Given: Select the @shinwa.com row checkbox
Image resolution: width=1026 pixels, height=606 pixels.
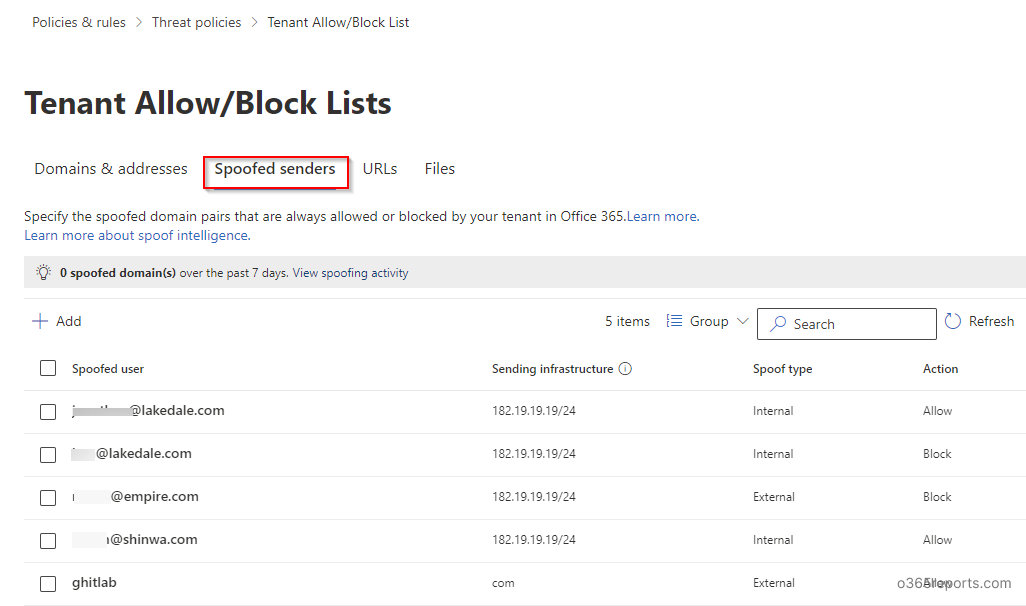Looking at the screenshot, I should click(x=48, y=541).
